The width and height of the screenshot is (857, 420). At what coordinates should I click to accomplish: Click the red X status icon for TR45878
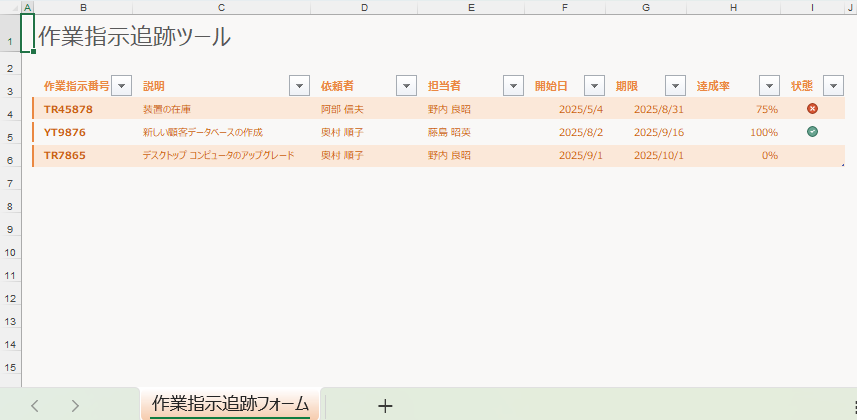coord(812,109)
